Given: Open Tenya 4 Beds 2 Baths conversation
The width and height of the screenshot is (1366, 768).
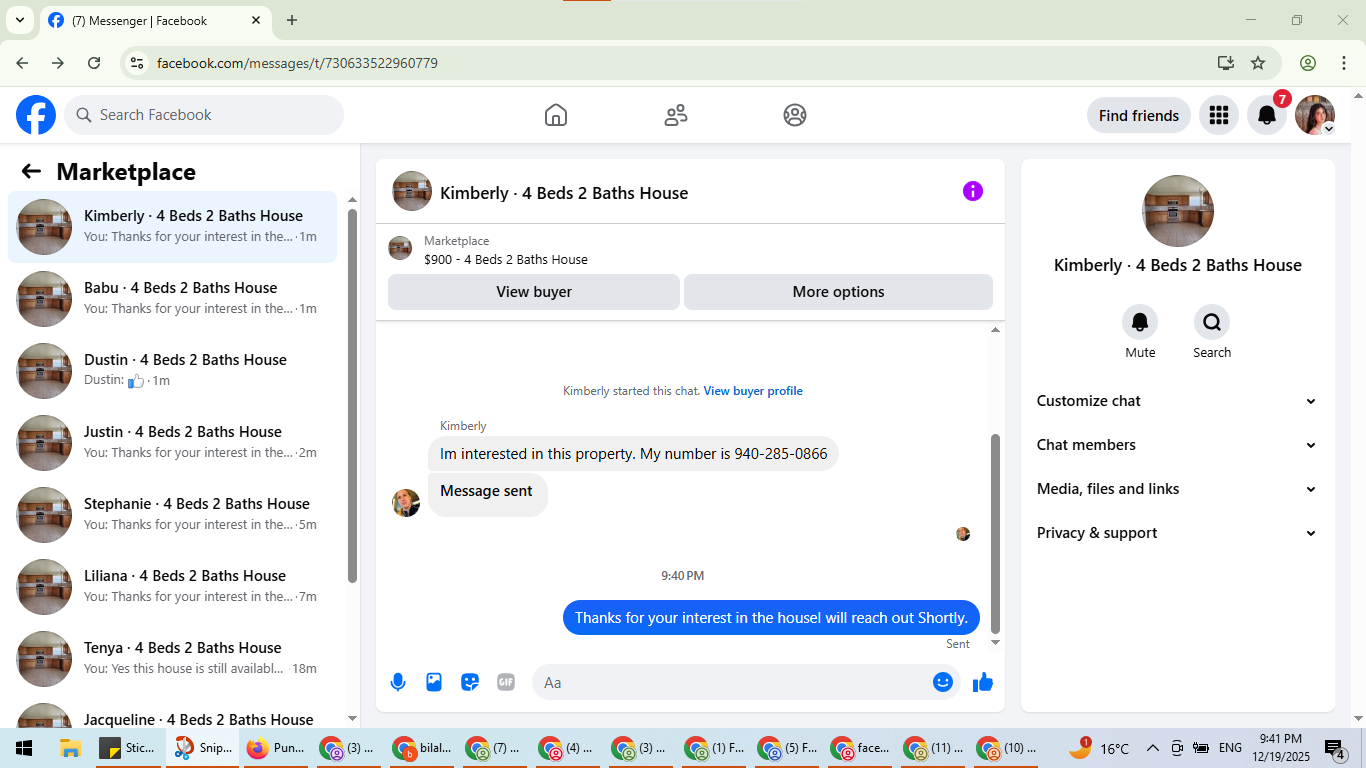Looking at the screenshot, I should 173,659.
